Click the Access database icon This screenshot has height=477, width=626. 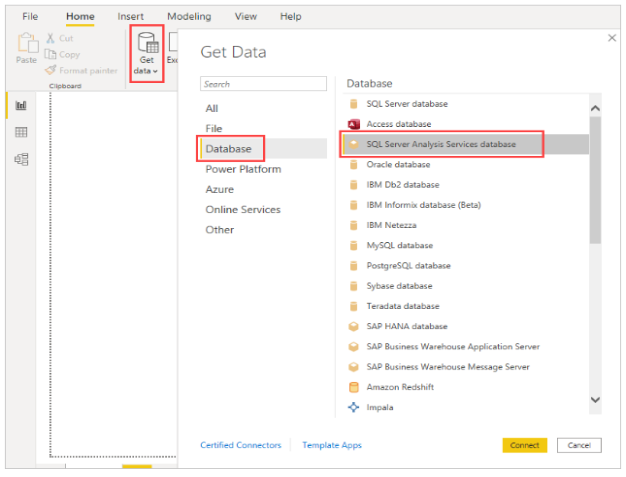[x=354, y=124]
